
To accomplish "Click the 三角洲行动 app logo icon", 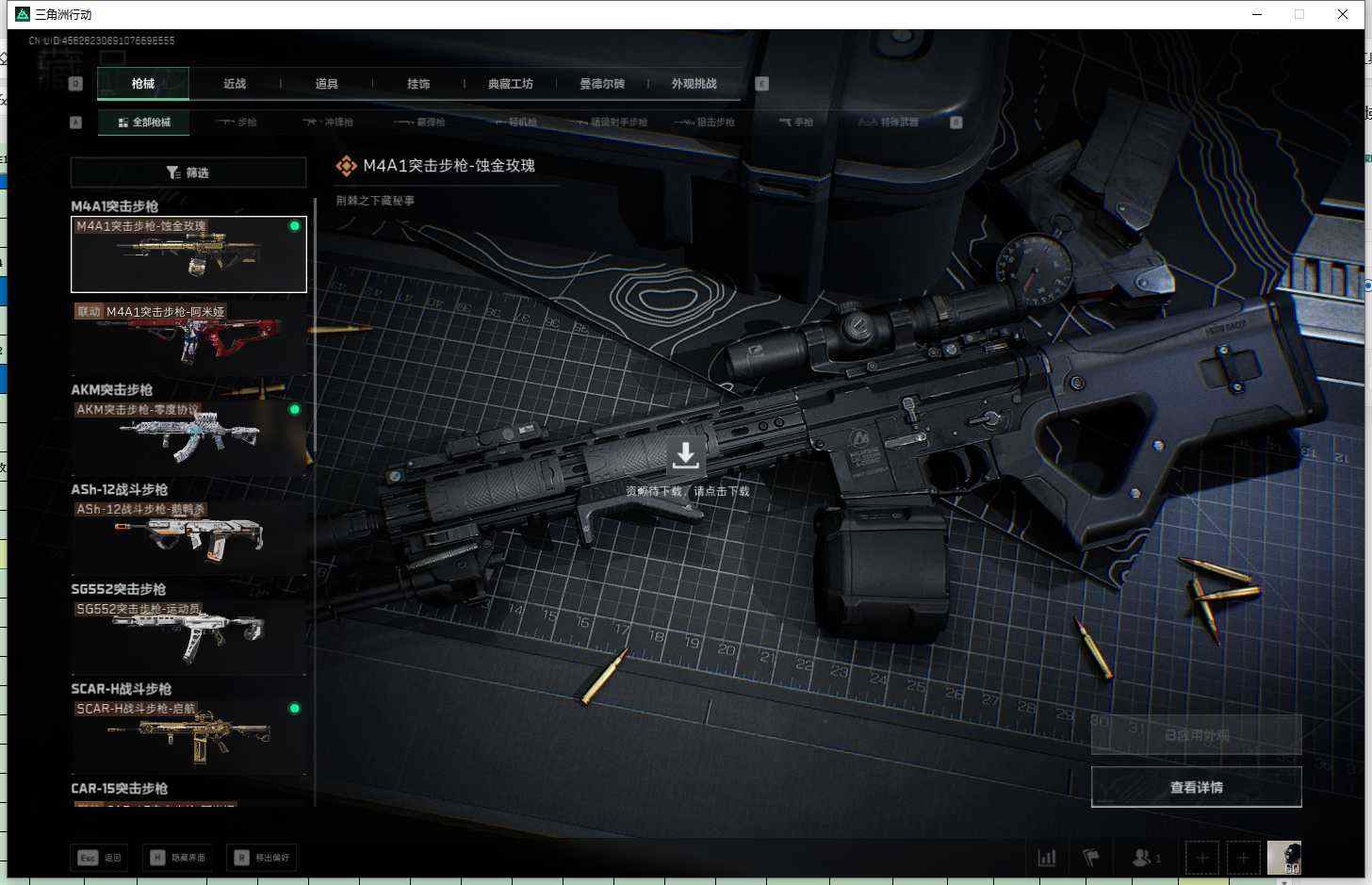I will [23, 14].
